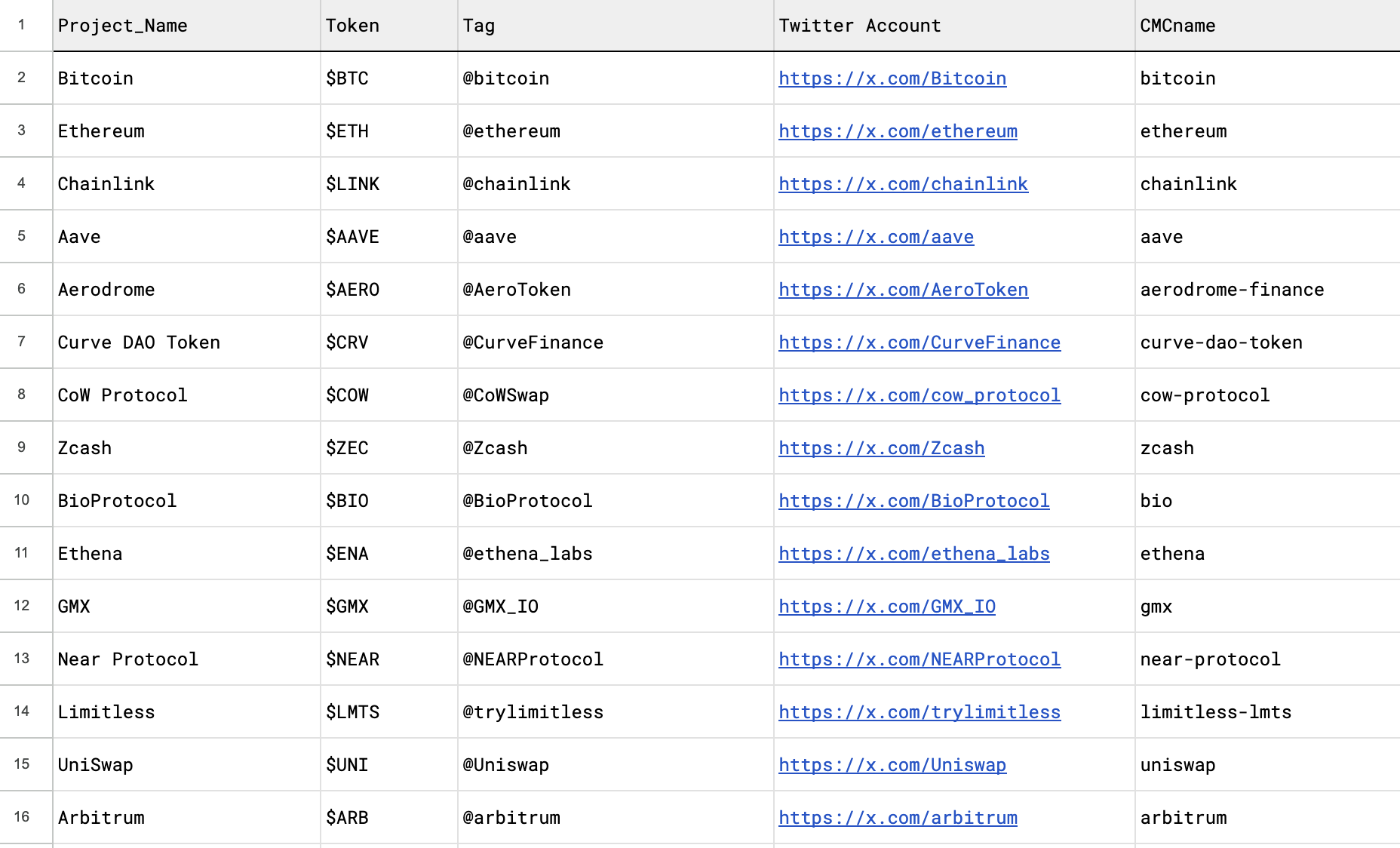Click the ethereum x.com hyperlink

pos(898,131)
